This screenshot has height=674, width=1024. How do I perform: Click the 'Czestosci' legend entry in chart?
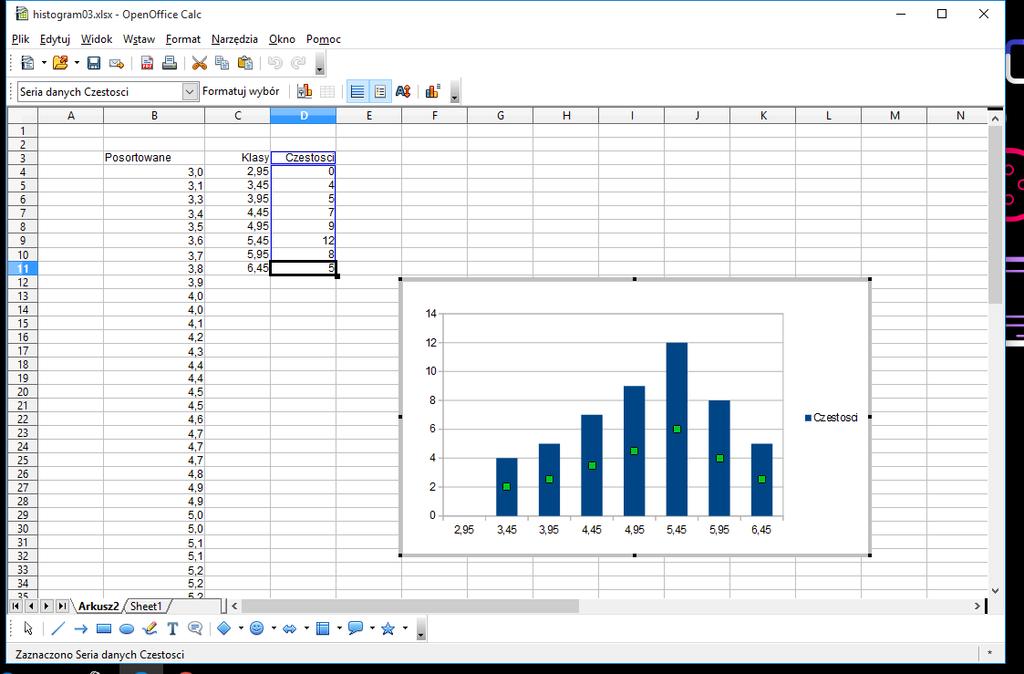831,417
